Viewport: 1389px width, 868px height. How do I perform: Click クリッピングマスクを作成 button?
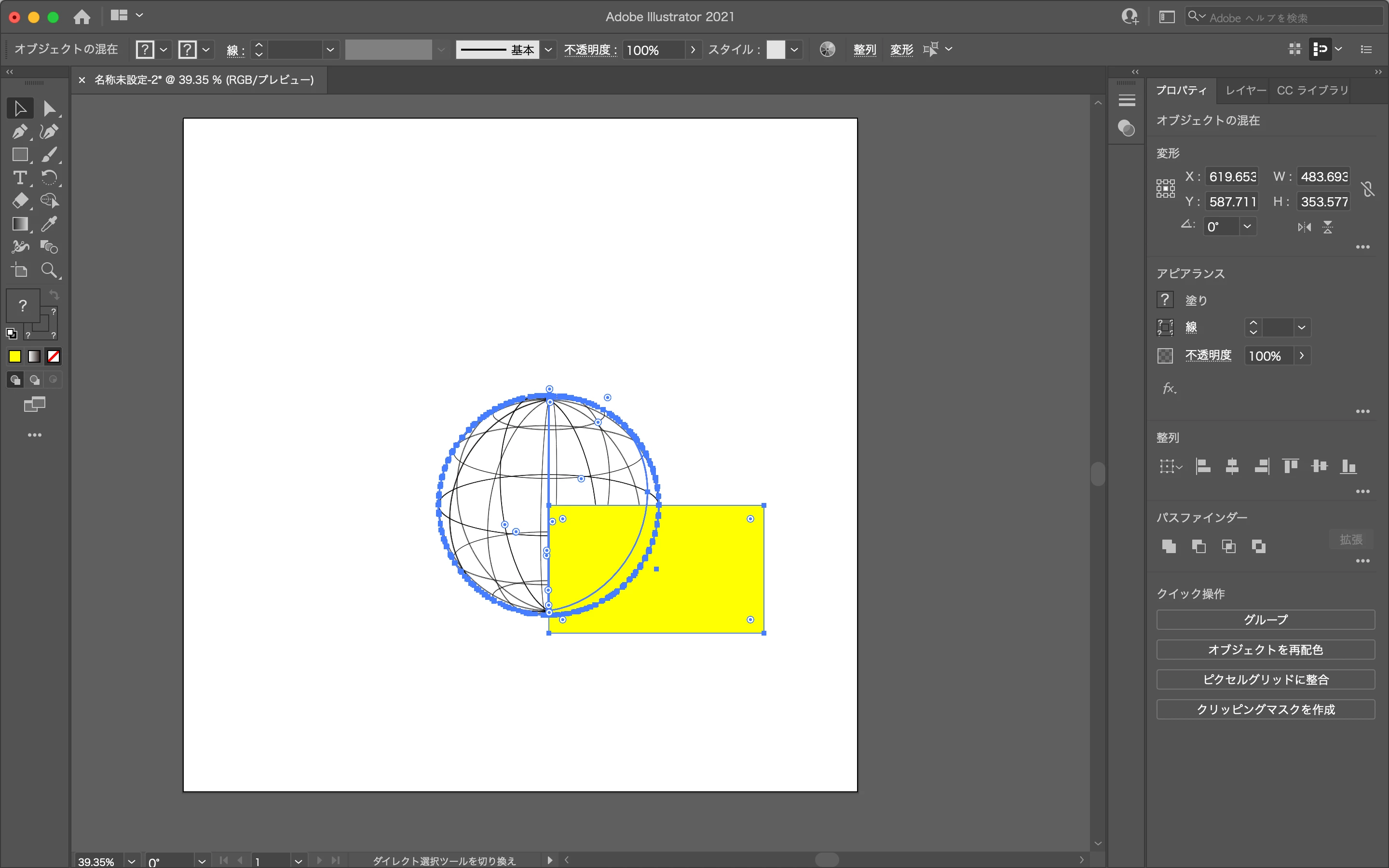[1265, 709]
